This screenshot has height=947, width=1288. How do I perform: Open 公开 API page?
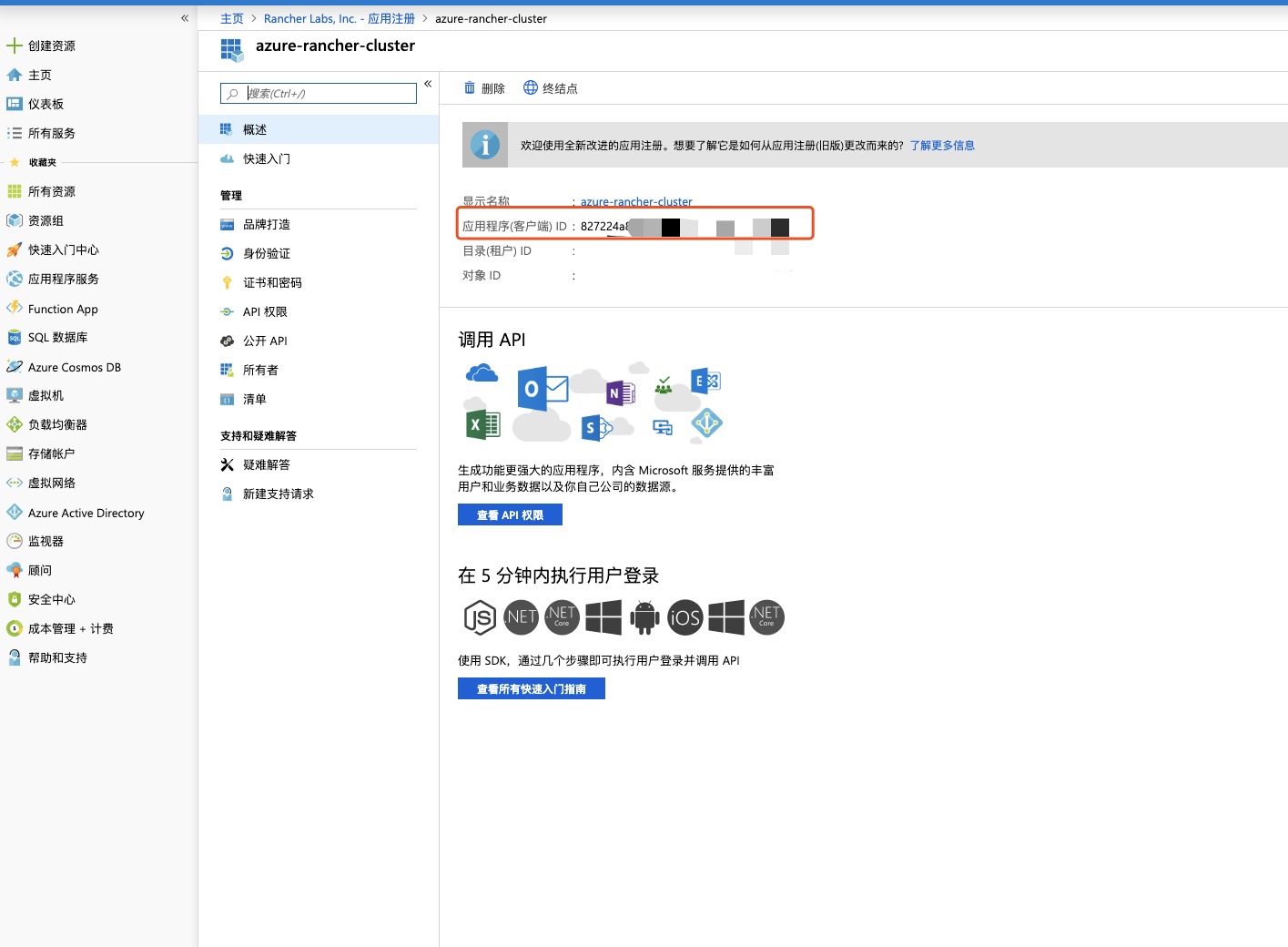tap(319, 341)
